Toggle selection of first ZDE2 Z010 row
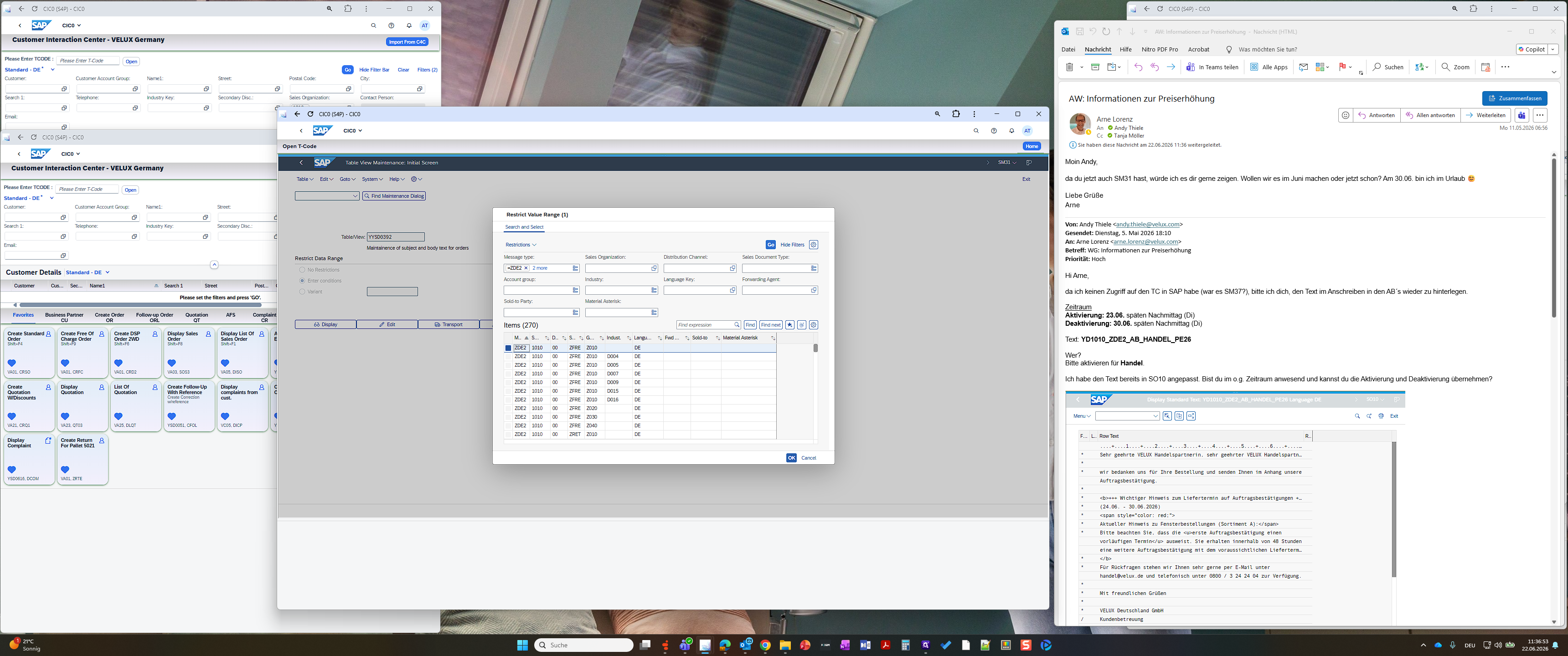1568x656 pixels. click(508, 348)
